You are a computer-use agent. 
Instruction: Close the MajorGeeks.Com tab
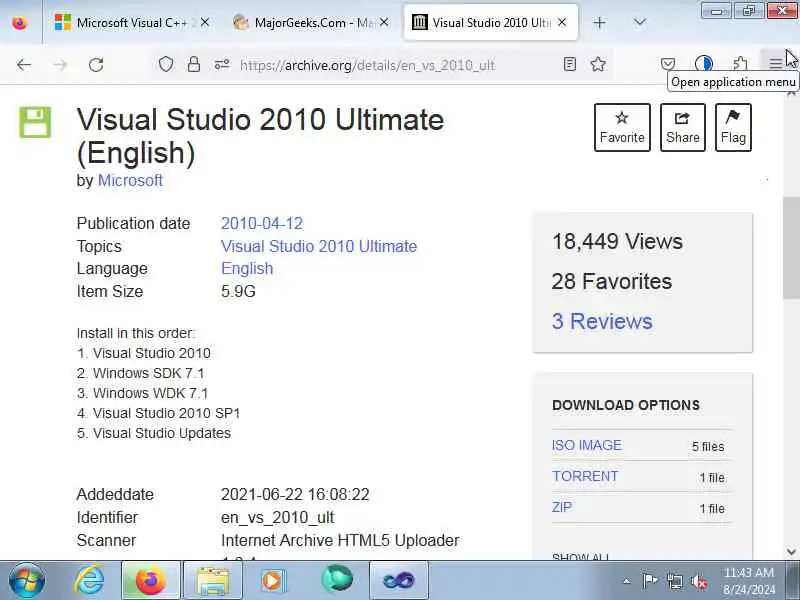coord(384,22)
